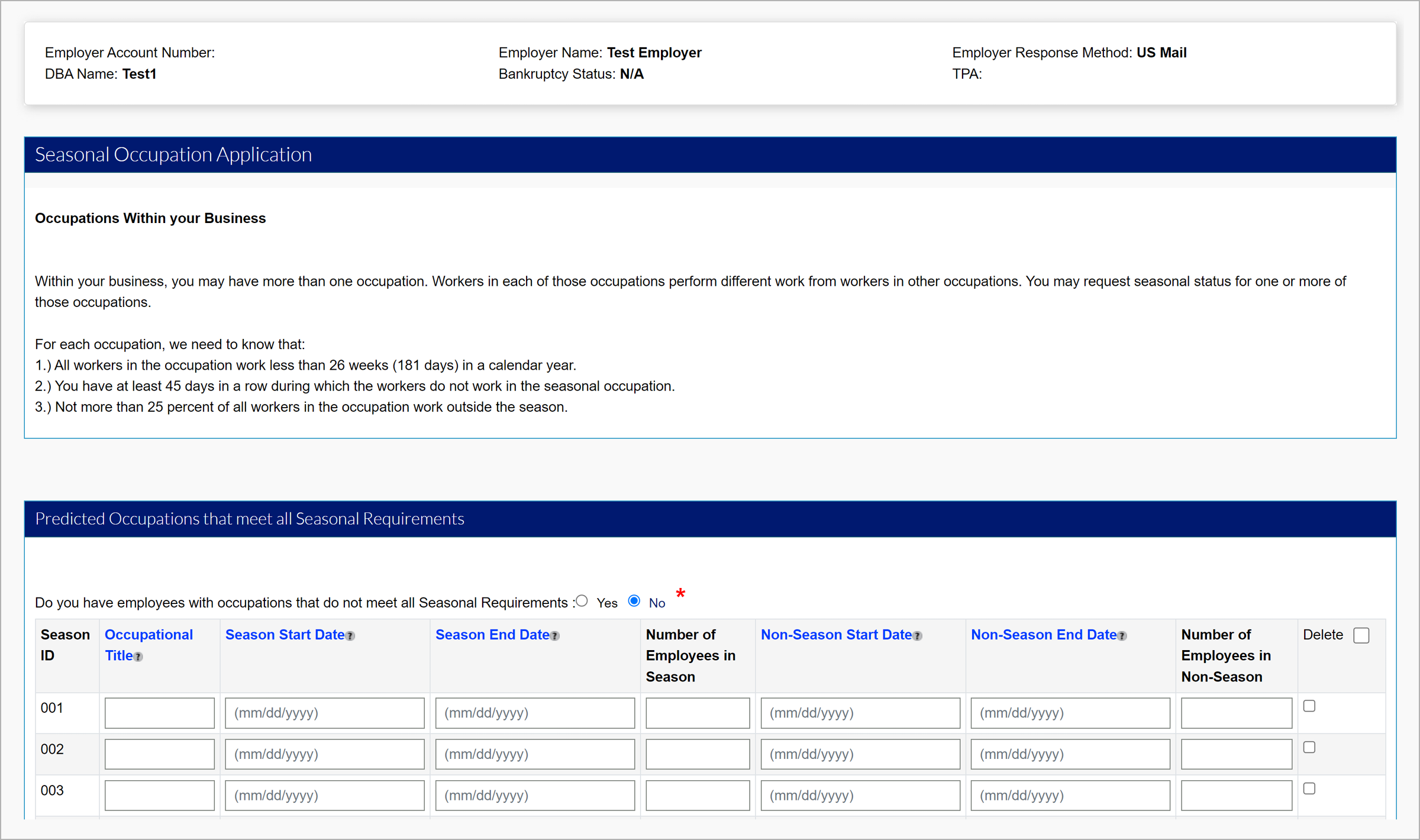Click Season Start Date header link
The image size is (1420, 840).
coord(285,635)
